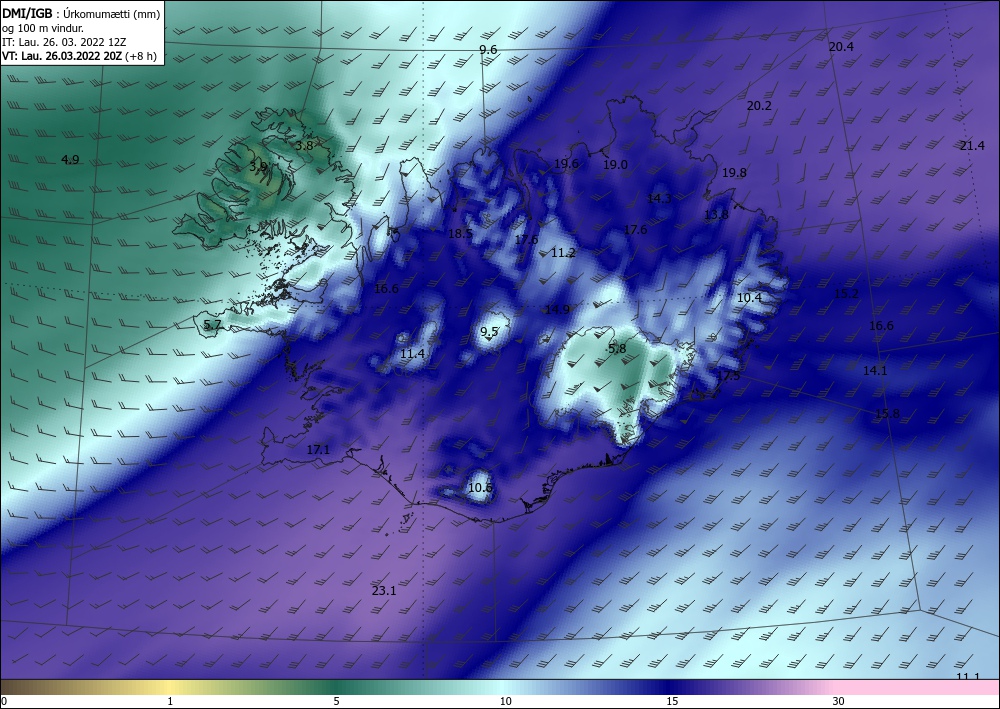Select the 10.6 value label
Image resolution: width=1000 pixels, height=709 pixels.
pyautogui.click(x=480, y=488)
